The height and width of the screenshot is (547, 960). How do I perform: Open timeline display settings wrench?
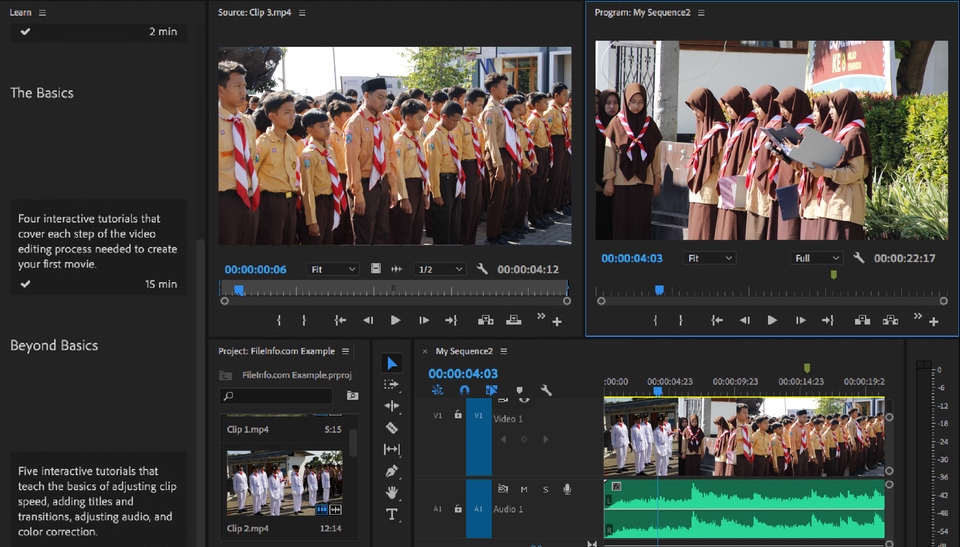[x=546, y=391]
